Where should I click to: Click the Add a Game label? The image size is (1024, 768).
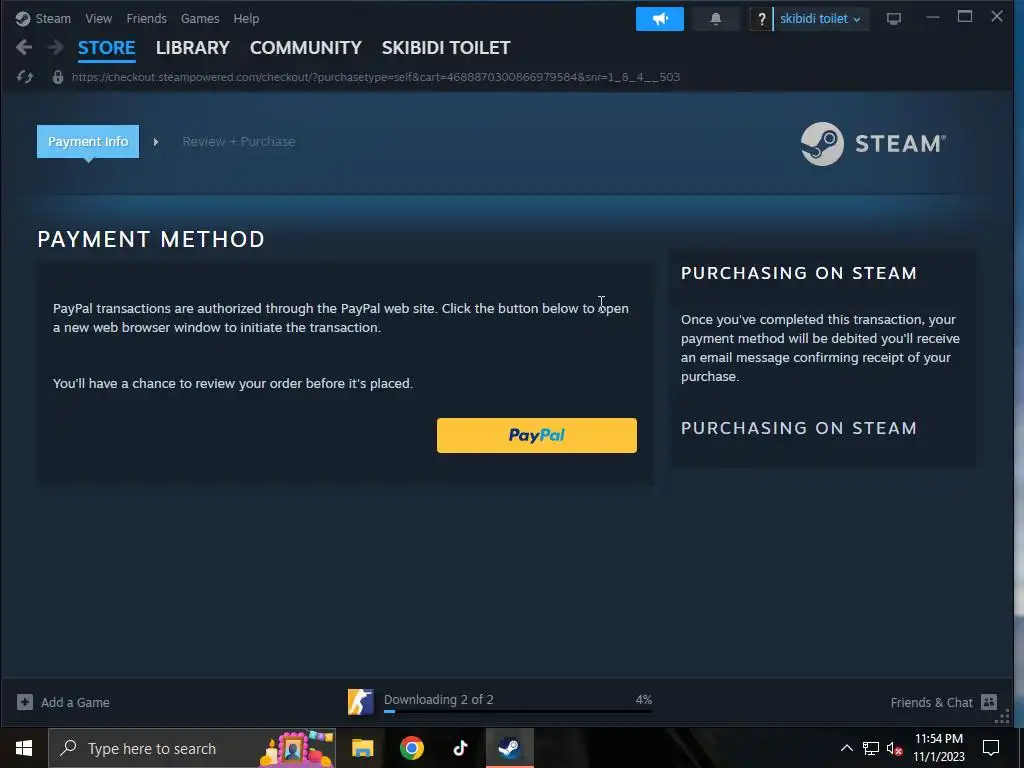pos(75,703)
